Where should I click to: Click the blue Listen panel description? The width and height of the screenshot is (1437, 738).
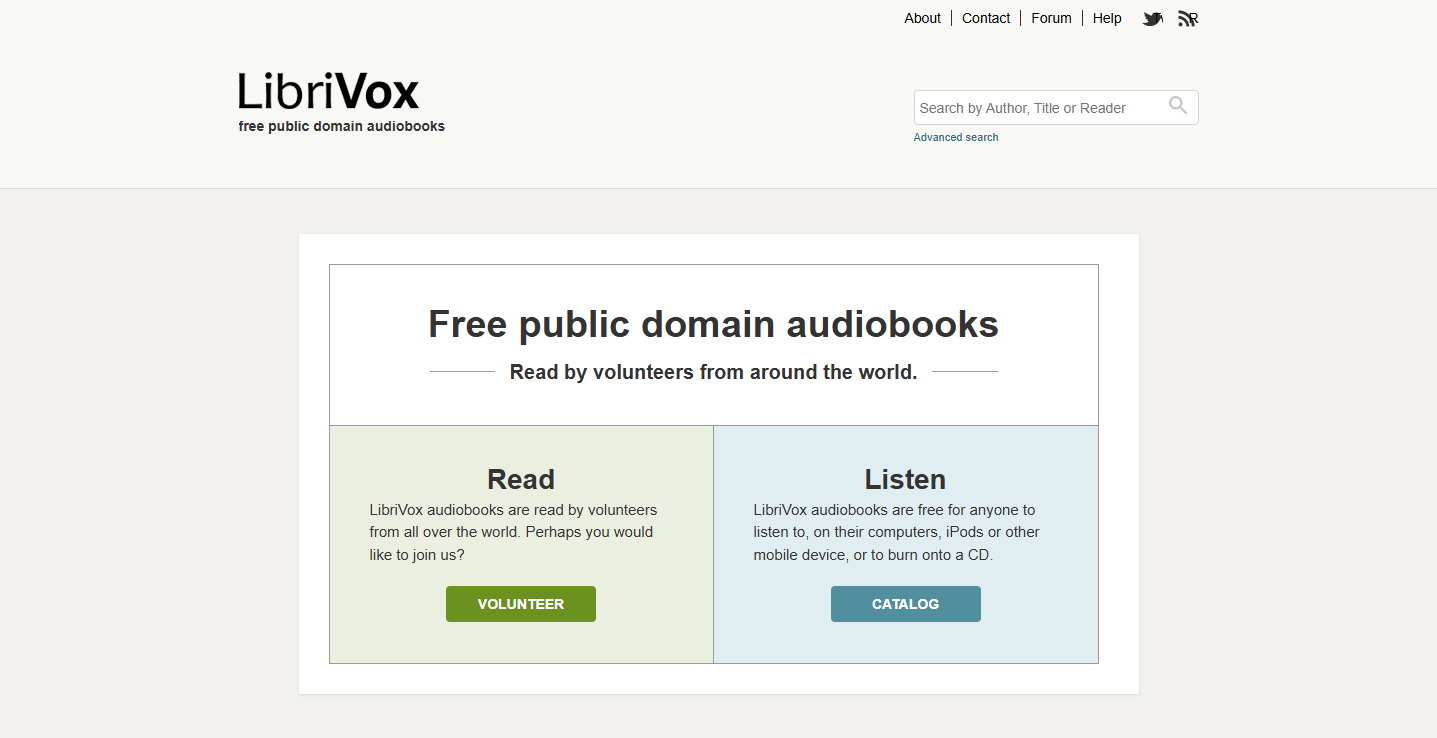coord(896,532)
